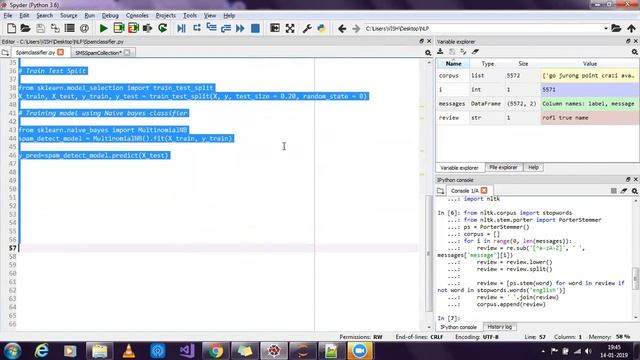
Task: Run current cell and advance to next
Action: pos(133,28)
